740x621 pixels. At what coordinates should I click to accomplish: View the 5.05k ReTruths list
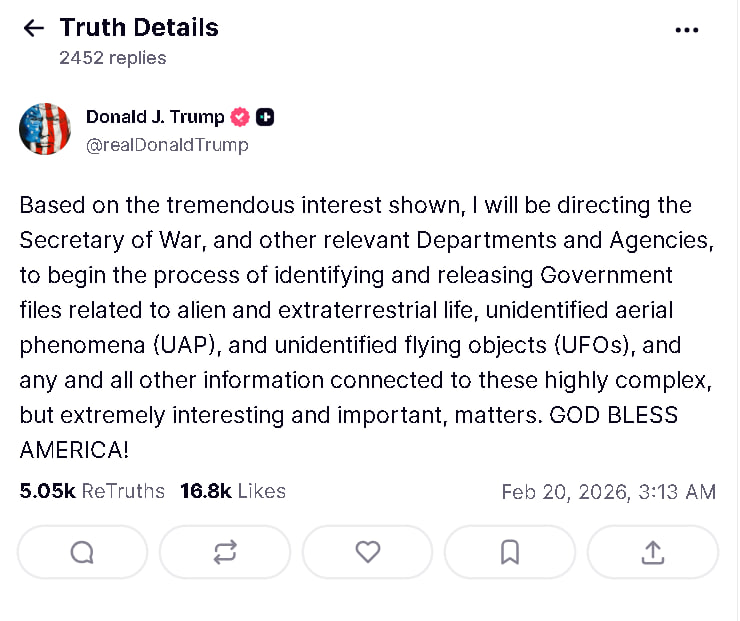pos(92,491)
